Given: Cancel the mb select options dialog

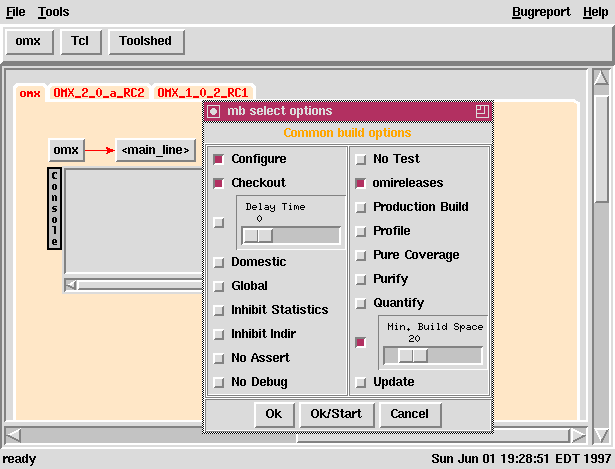Looking at the screenshot, I should [410, 414].
